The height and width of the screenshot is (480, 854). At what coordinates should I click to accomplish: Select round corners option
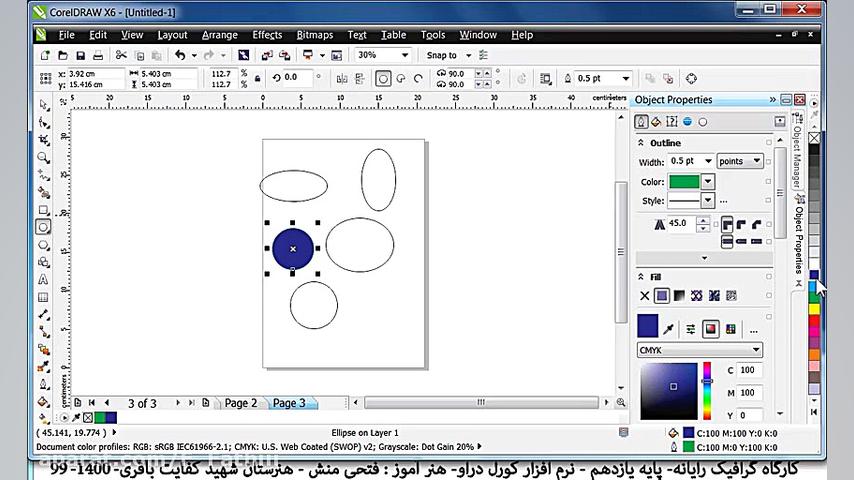coord(742,224)
